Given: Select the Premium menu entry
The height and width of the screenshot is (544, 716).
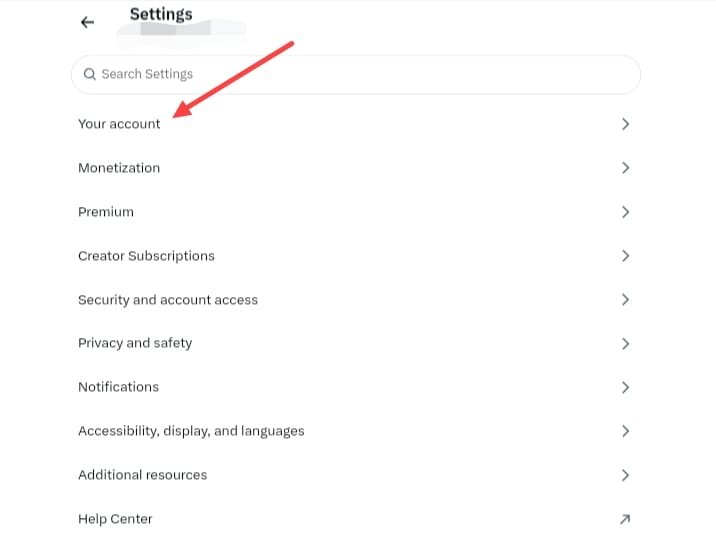Looking at the screenshot, I should pos(356,212).
